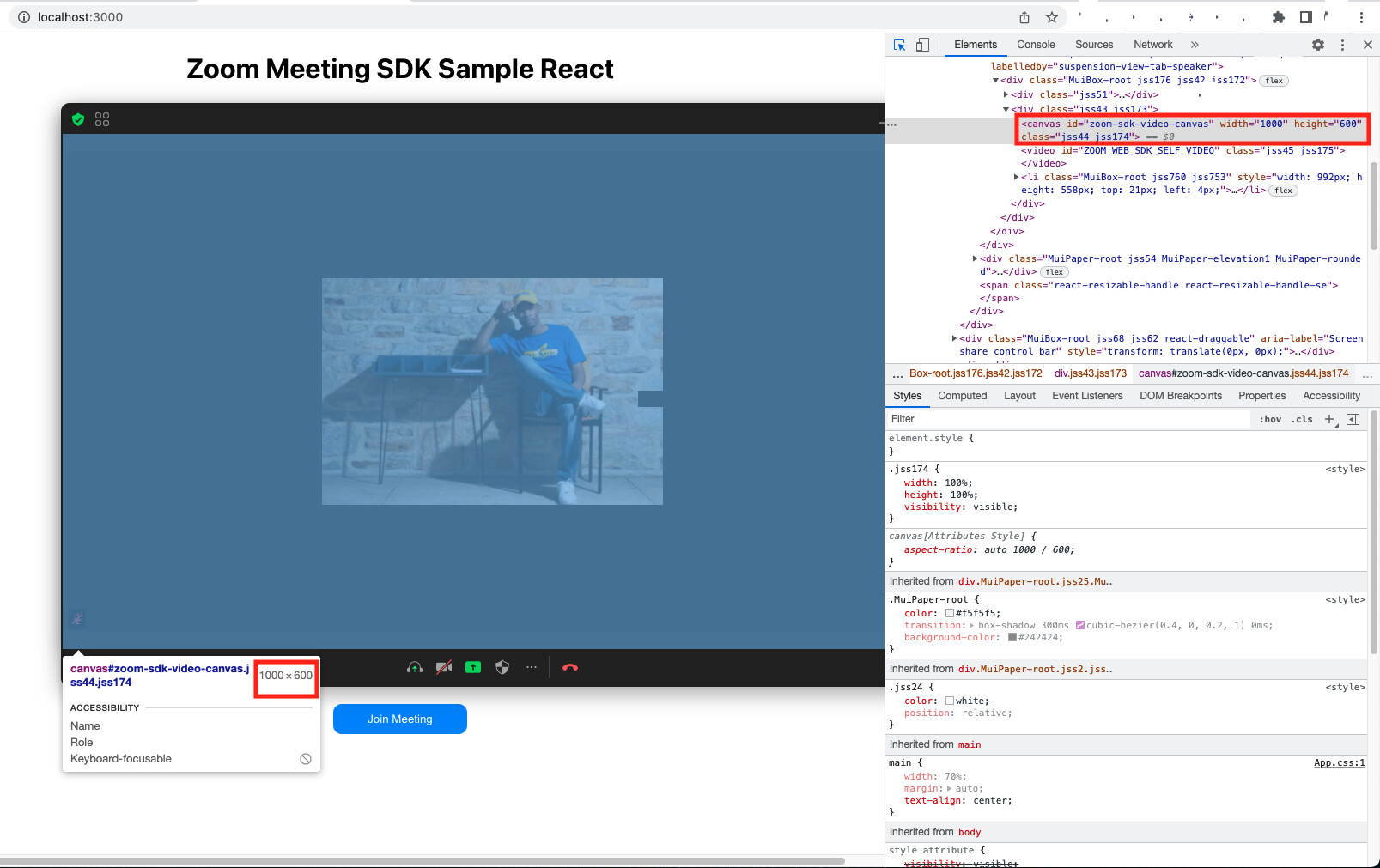The height and width of the screenshot is (868, 1380).
Task: Bookmark this page with the star icon
Action: (1052, 17)
